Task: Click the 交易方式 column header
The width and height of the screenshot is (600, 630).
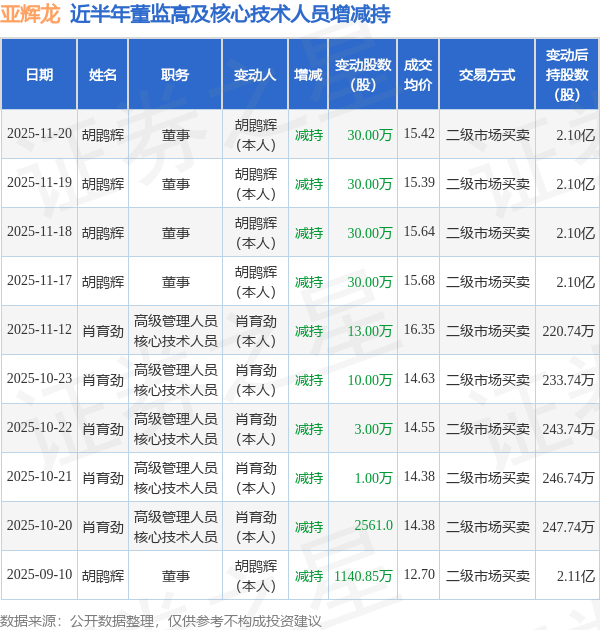Action: tap(487, 75)
